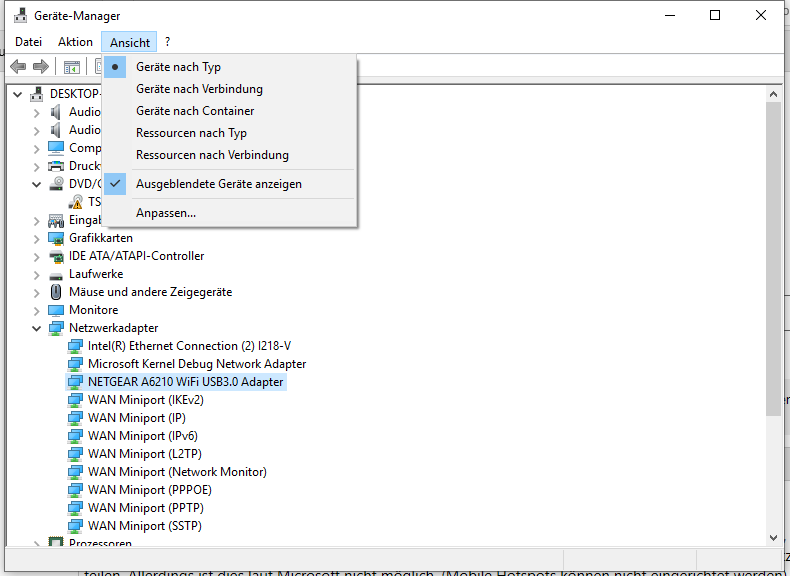
Task: Click the toolbar Back arrow icon
Action: click(19, 66)
